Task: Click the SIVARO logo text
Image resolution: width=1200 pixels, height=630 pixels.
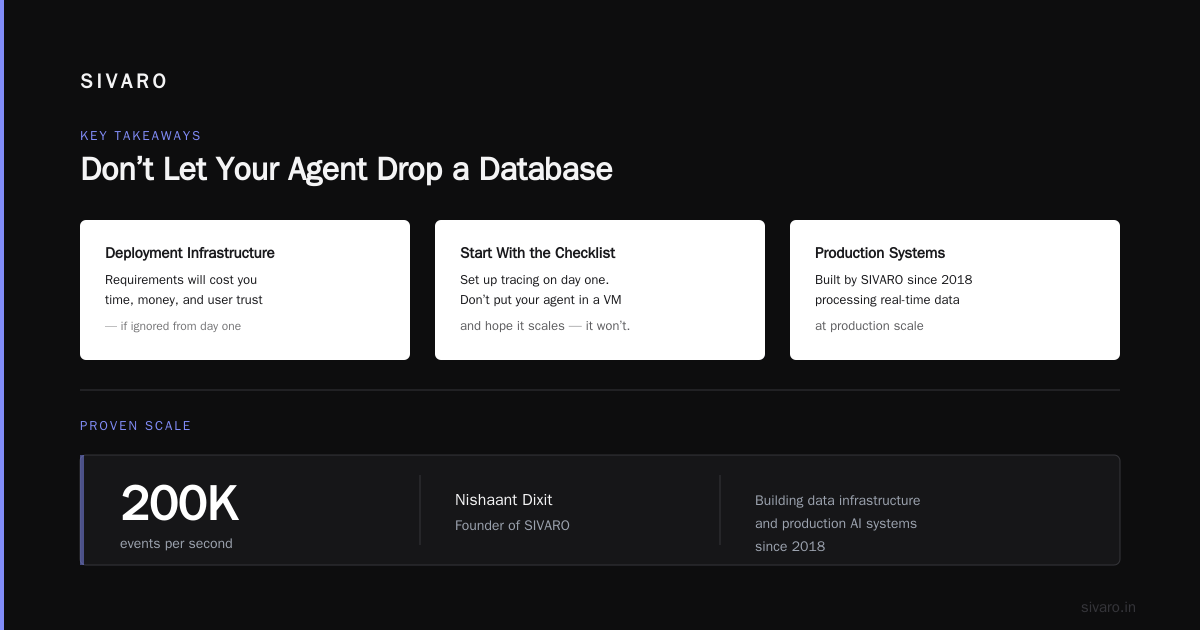Action: coord(124,82)
